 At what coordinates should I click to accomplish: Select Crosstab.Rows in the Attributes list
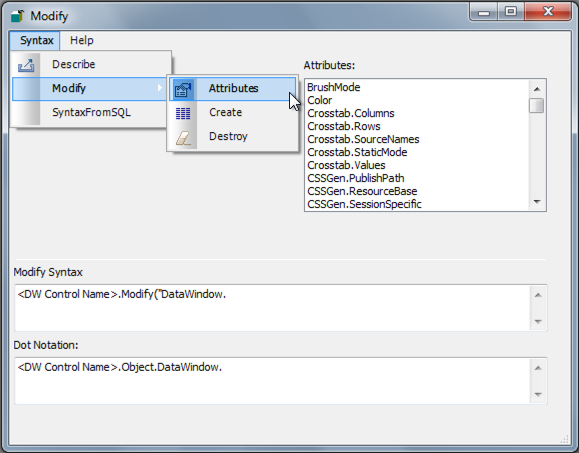coord(343,126)
